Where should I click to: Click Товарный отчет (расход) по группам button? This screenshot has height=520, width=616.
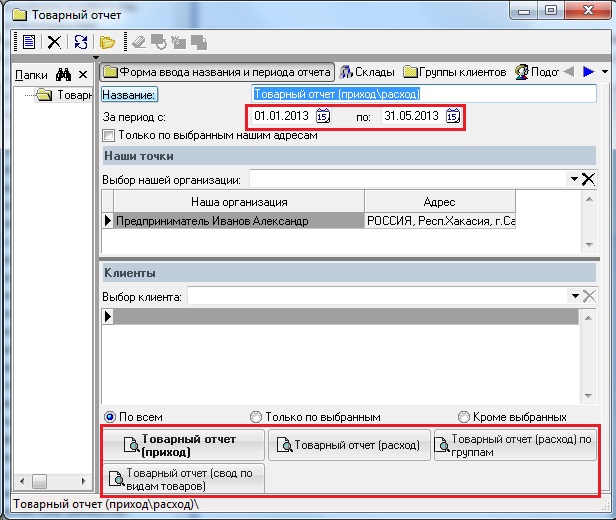click(515, 445)
